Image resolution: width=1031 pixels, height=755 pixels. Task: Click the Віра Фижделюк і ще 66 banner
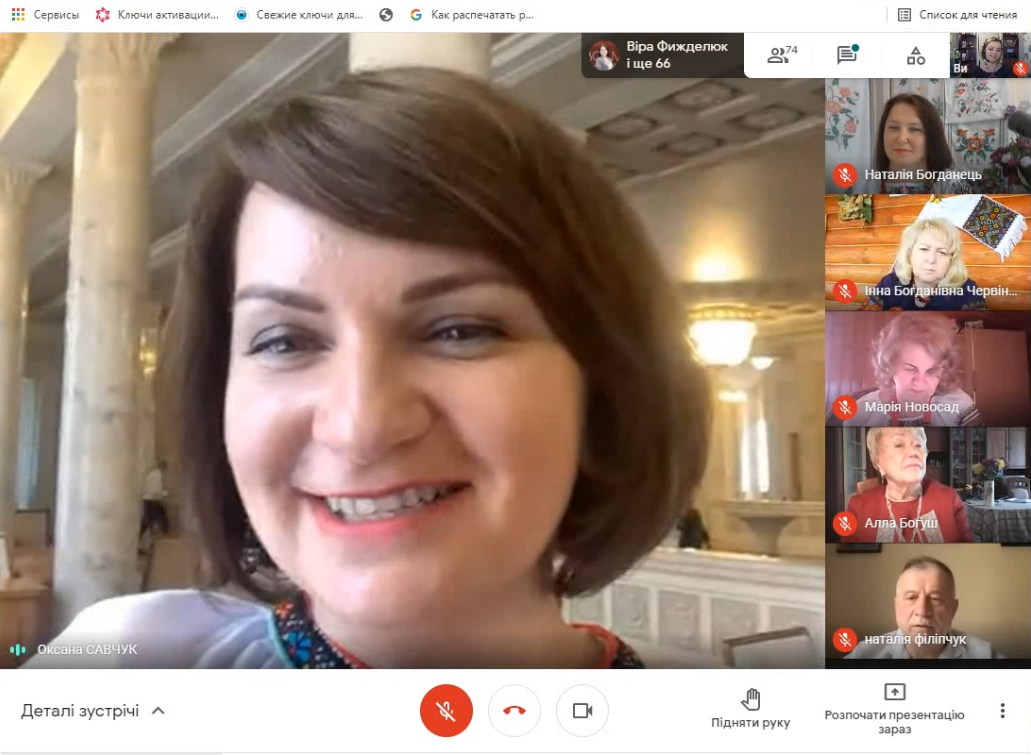[x=662, y=55]
